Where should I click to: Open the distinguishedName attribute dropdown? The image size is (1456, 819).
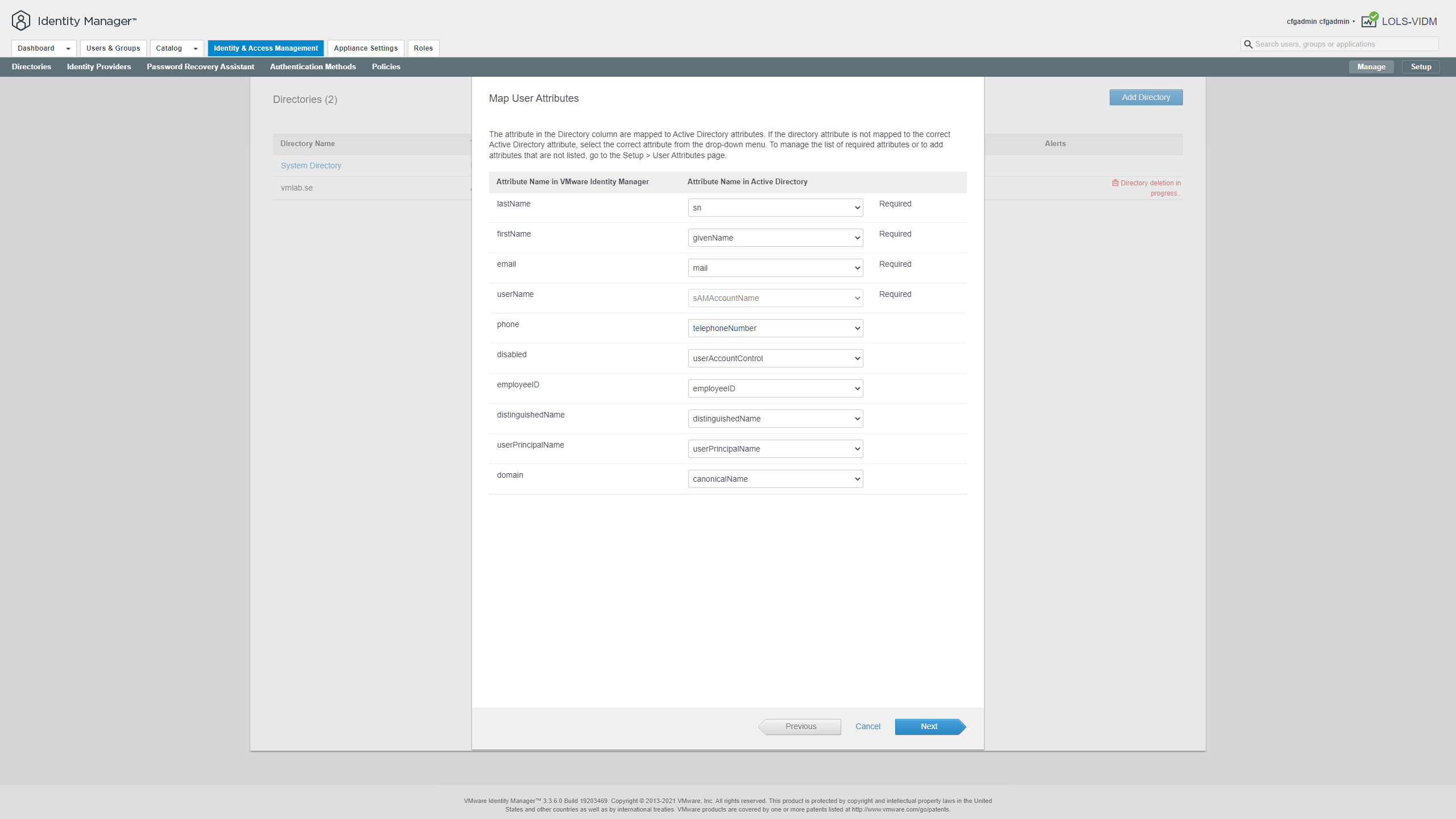click(x=775, y=419)
